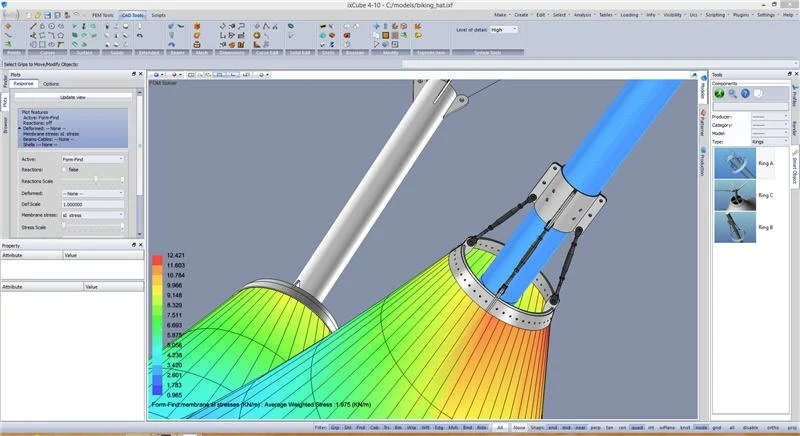Enable the 'ortho' mode in status bar
This screenshot has height=436, width=800.
point(772,427)
